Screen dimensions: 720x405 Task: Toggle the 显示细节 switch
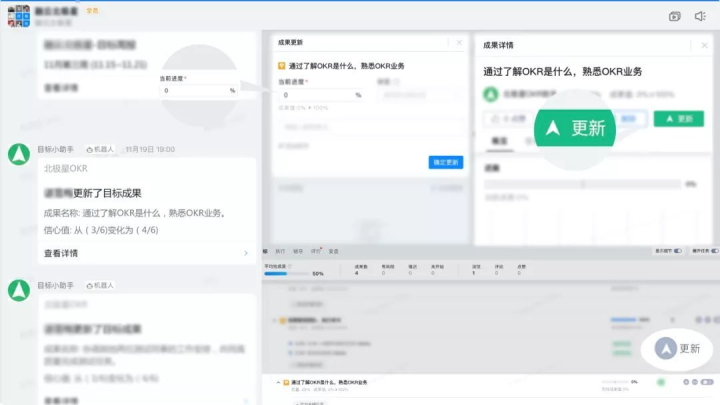click(x=678, y=251)
